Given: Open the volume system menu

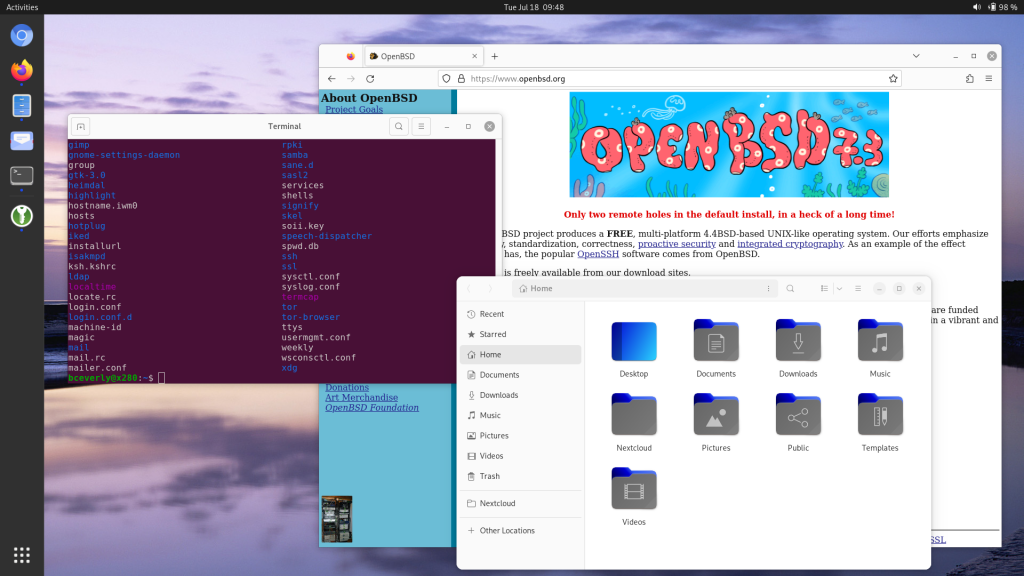Looking at the screenshot, I should click(x=976, y=7).
